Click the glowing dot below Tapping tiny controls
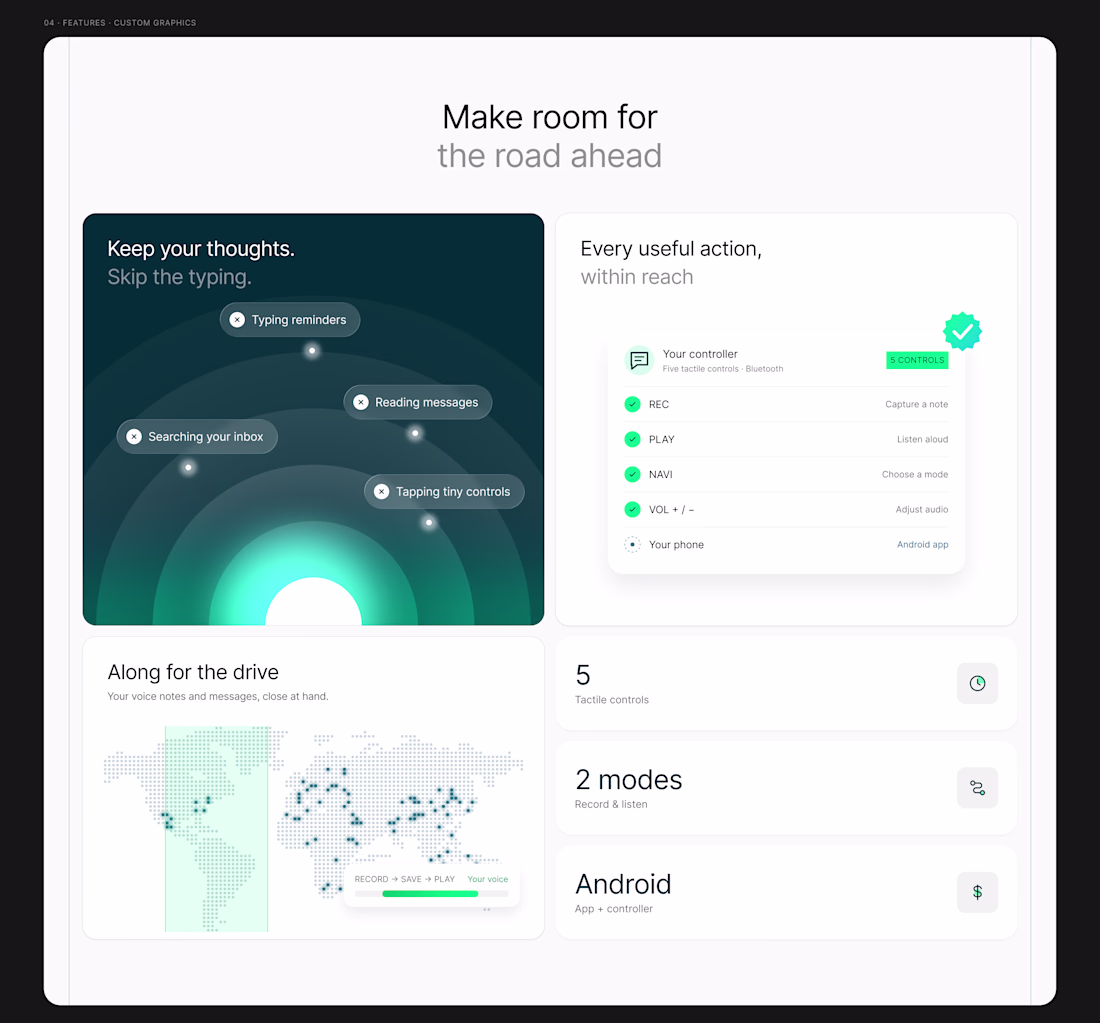Viewport: 1100px width, 1023px height. (x=429, y=522)
